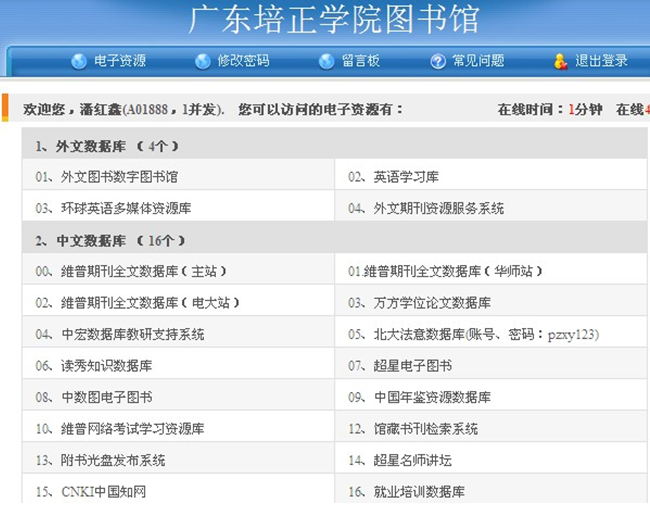
Task: Open 维普期刊全文数据库（主站）
Action: (x=143, y=271)
